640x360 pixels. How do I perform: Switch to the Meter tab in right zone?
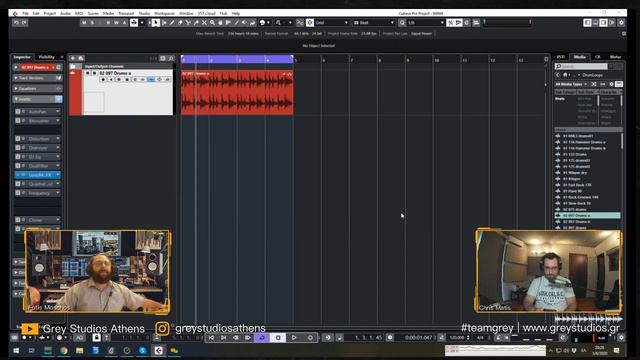[615, 57]
